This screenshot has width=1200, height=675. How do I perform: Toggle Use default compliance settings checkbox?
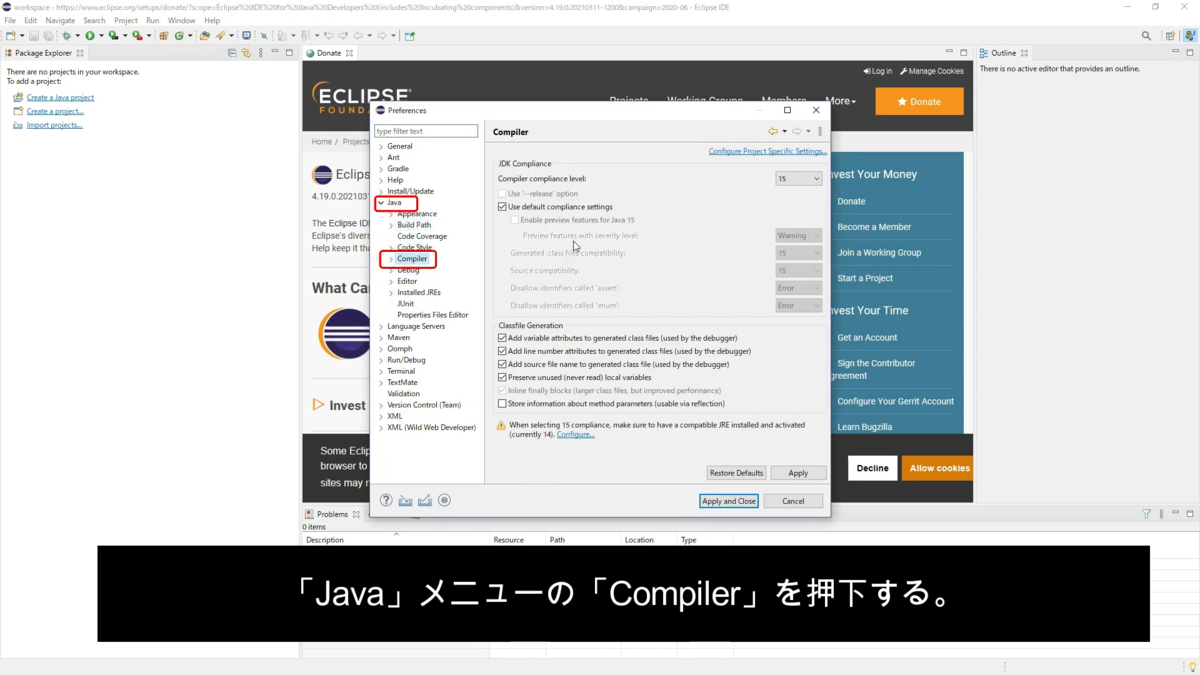(x=502, y=207)
